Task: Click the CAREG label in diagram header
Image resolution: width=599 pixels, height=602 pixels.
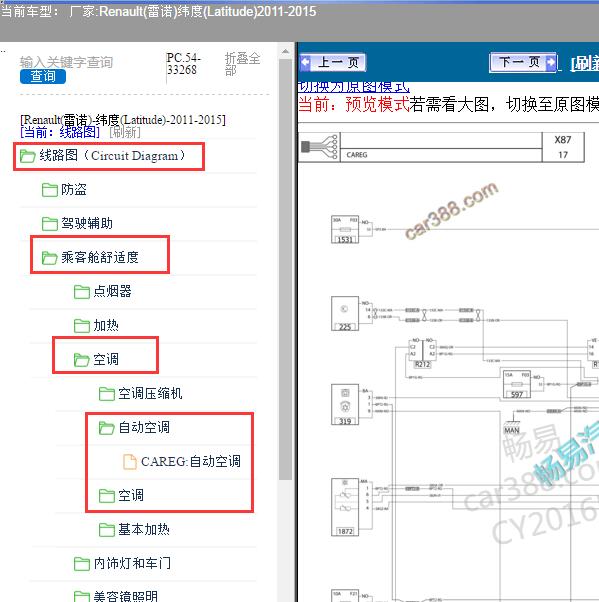Action: 357,155
